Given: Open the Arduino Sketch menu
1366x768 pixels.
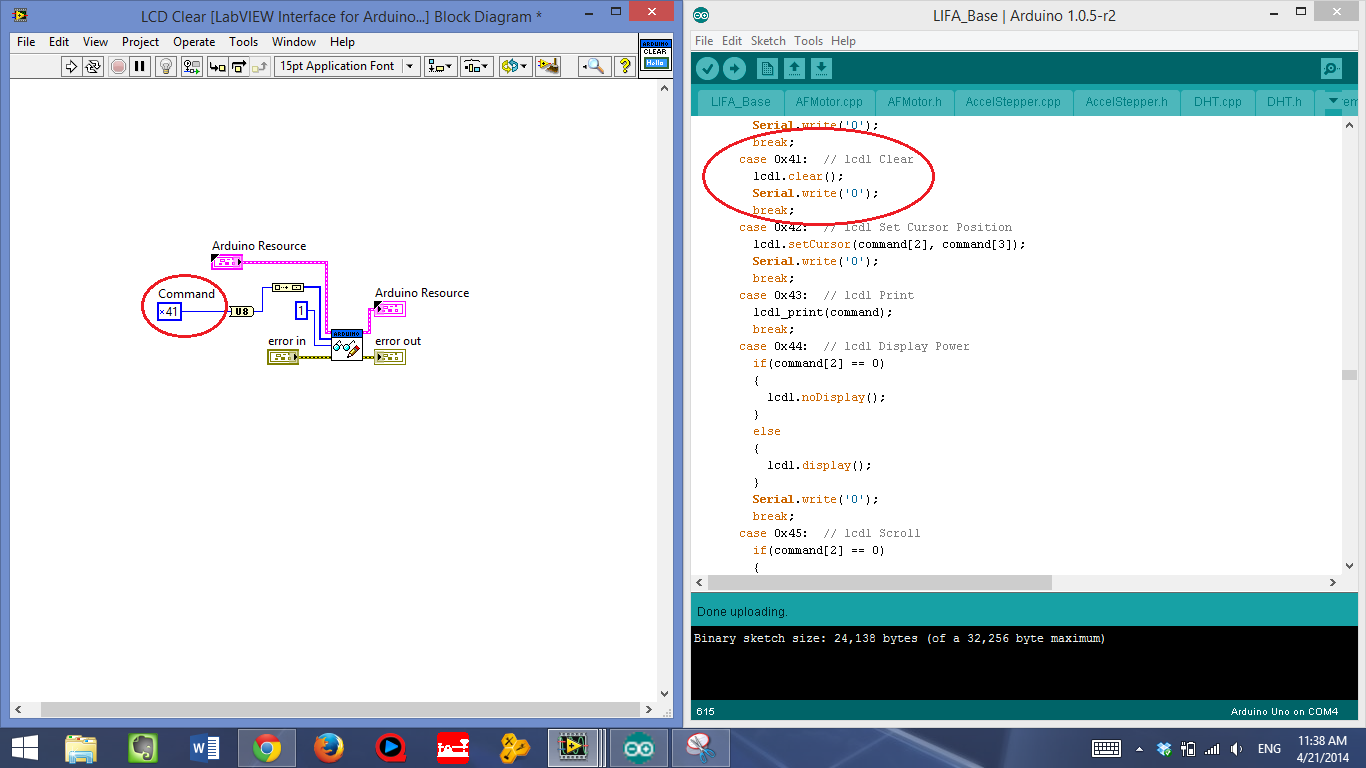Looking at the screenshot, I should click(x=768, y=41).
